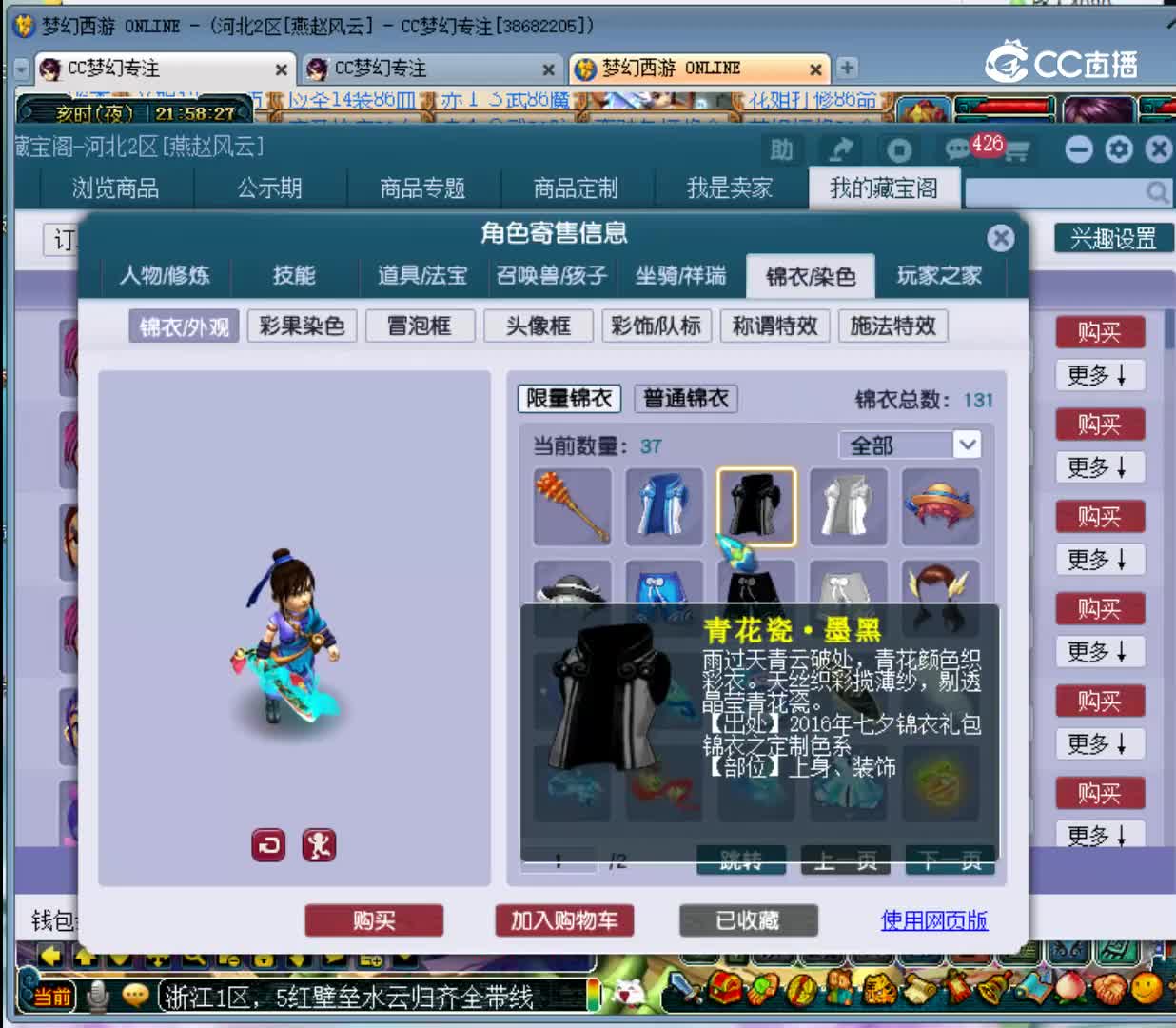The width and height of the screenshot is (1176, 1028).
Task: Open 我是卖家 tab
Action: click(730, 188)
